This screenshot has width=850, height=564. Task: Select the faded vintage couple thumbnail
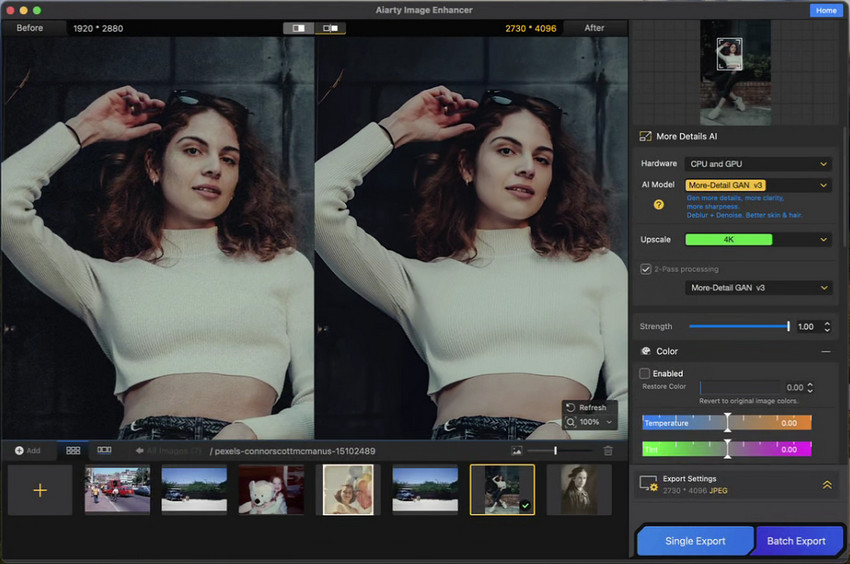tap(348, 490)
